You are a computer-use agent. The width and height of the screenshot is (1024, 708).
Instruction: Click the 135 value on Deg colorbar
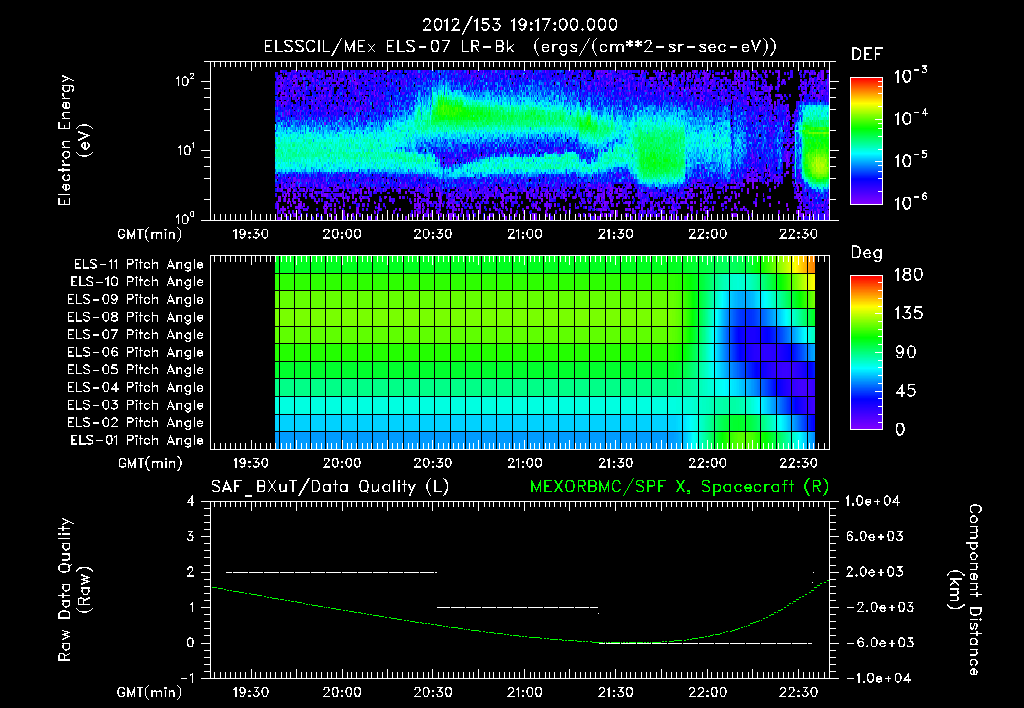[908, 314]
